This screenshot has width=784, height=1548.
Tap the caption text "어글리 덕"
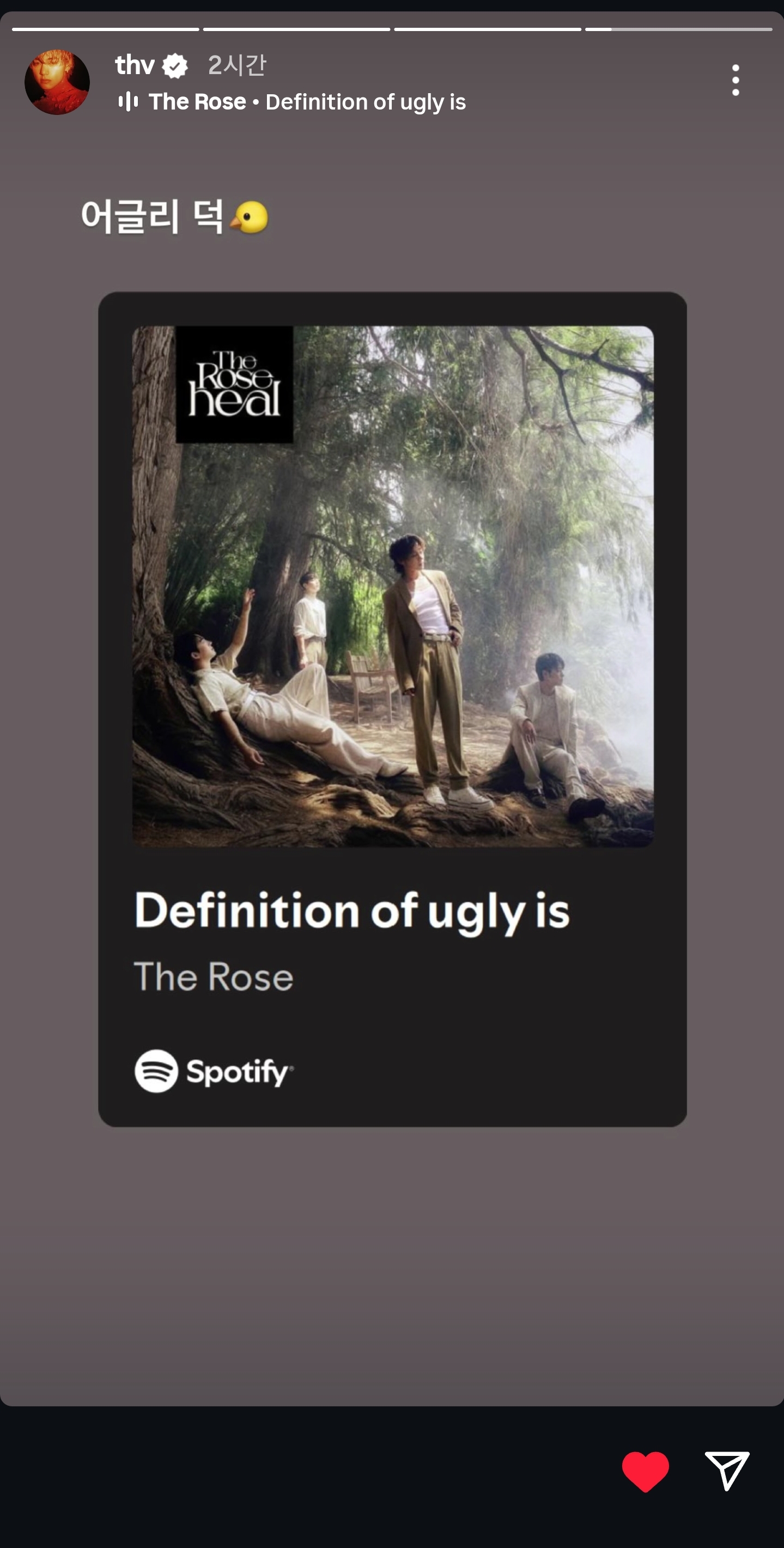(152, 216)
